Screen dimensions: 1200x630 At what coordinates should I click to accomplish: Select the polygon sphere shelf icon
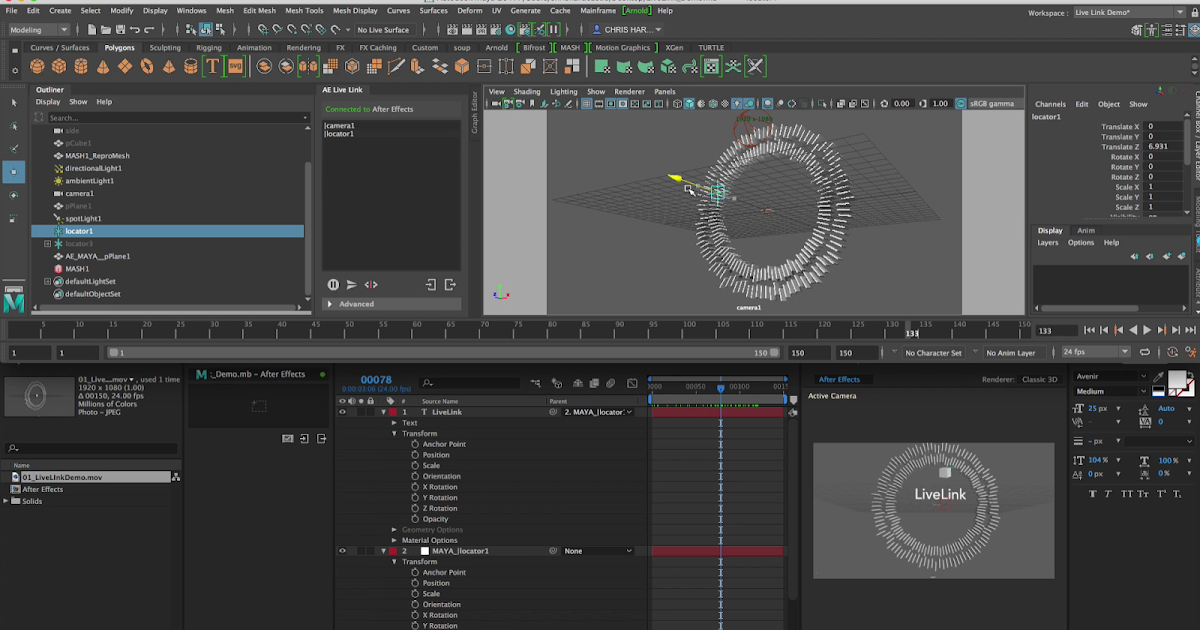click(36, 67)
